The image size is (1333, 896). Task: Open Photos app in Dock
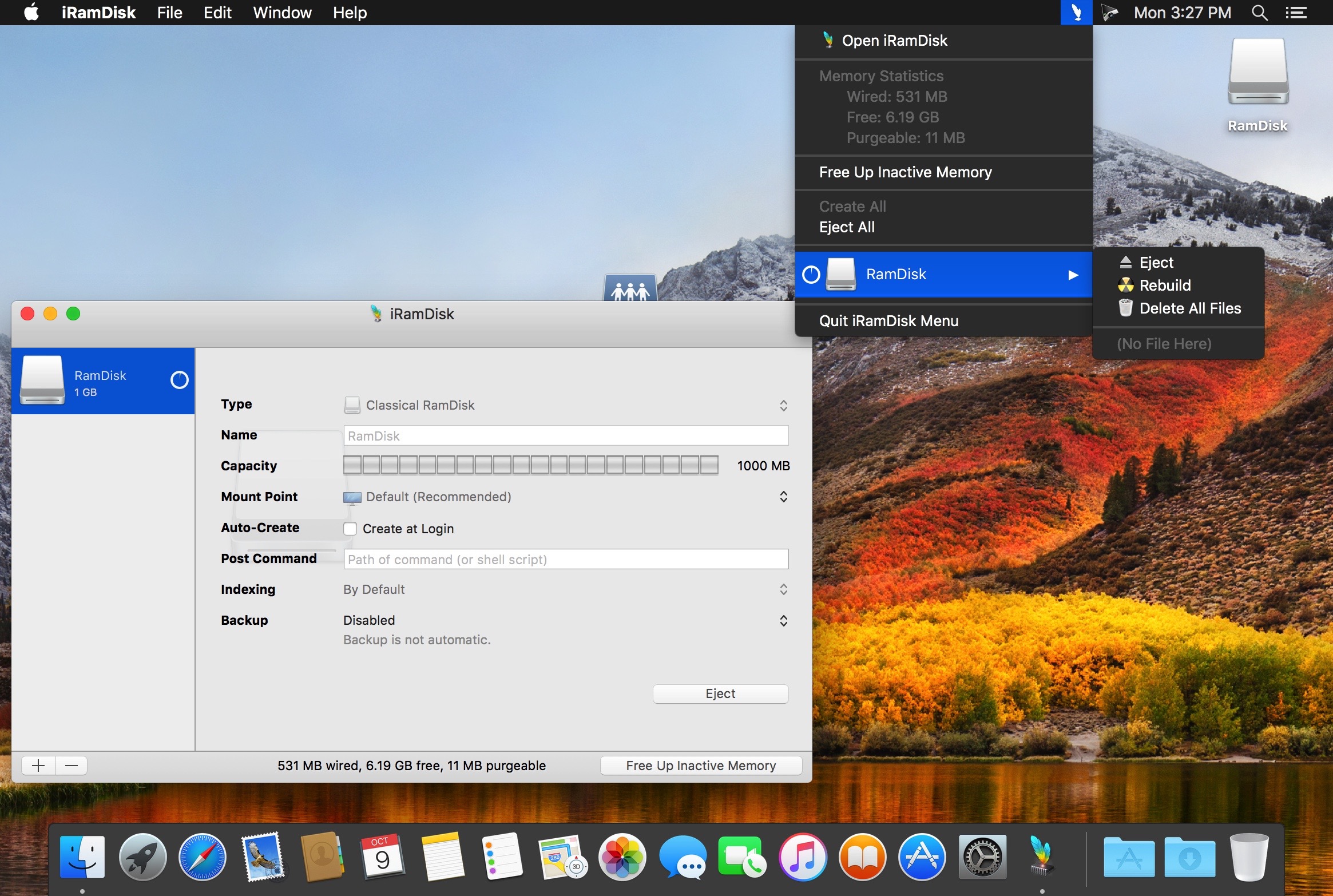[622, 857]
